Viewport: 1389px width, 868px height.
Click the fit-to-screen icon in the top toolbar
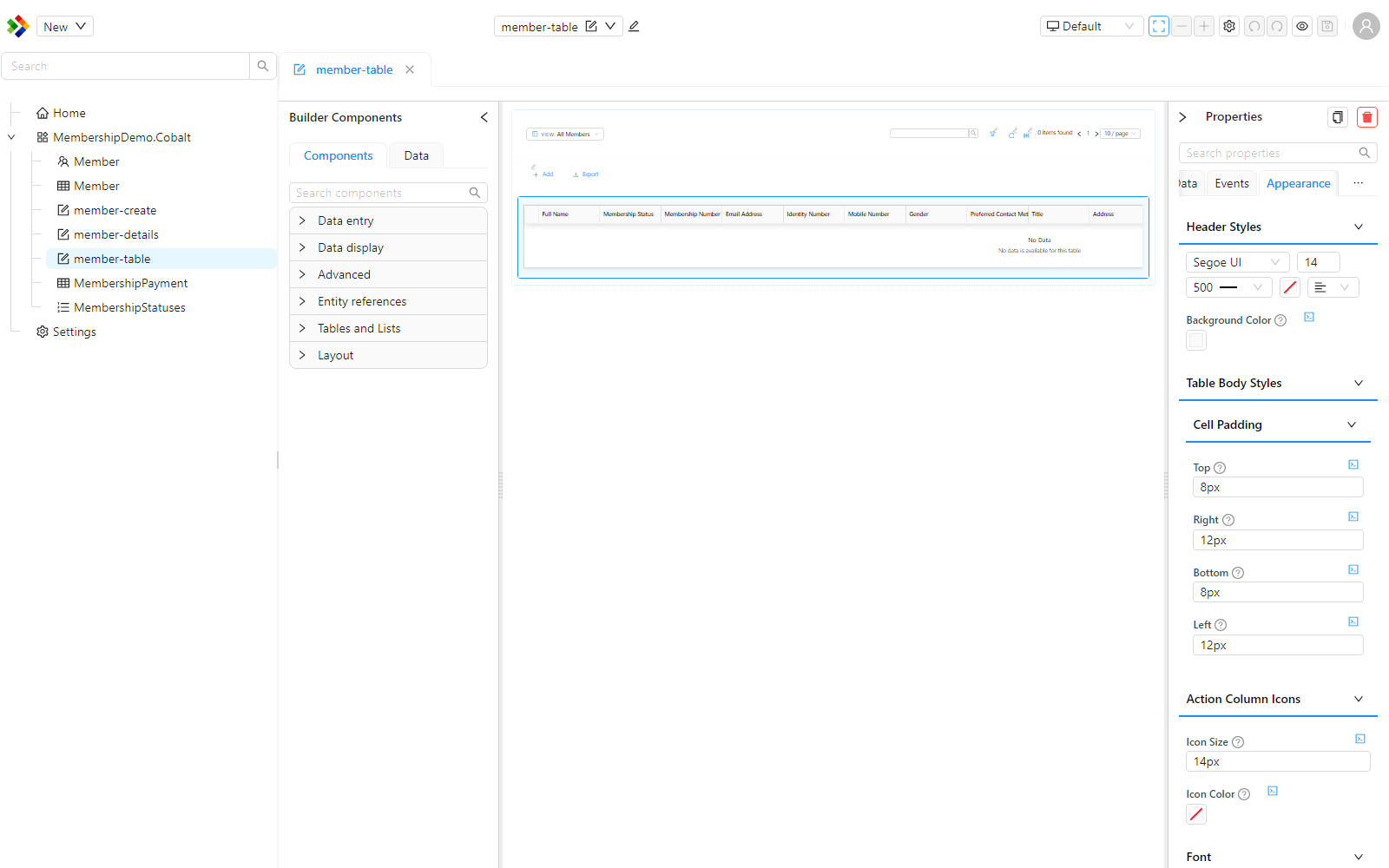[x=1159, y=26]
